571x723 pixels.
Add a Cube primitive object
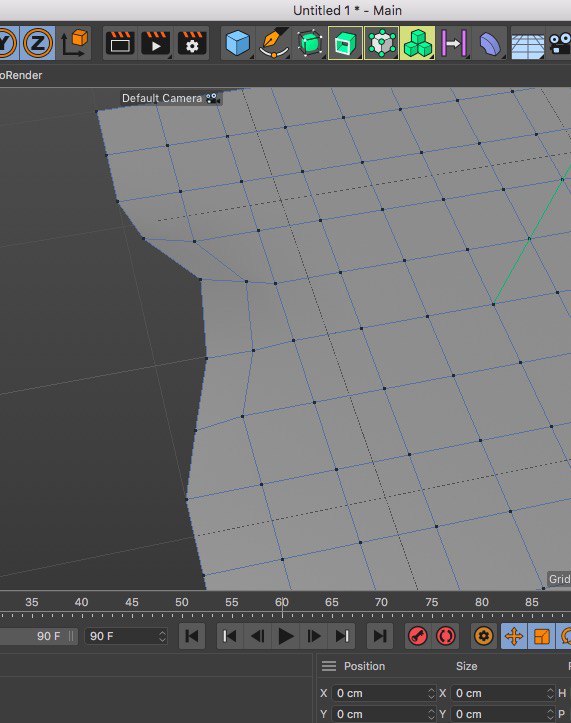[238, 43]
